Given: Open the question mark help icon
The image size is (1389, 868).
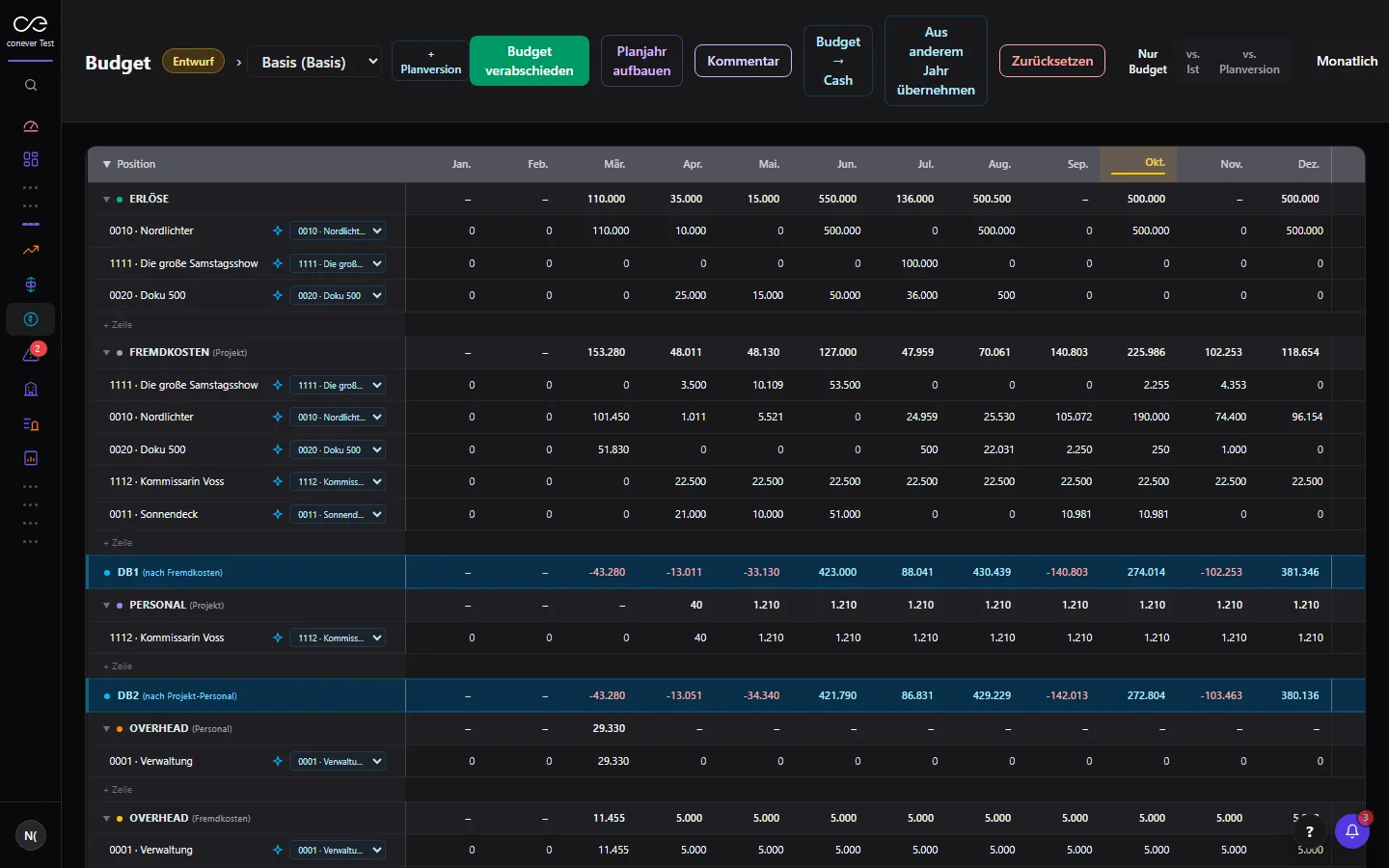Looking at the screenshot, I should [1309, 831].
